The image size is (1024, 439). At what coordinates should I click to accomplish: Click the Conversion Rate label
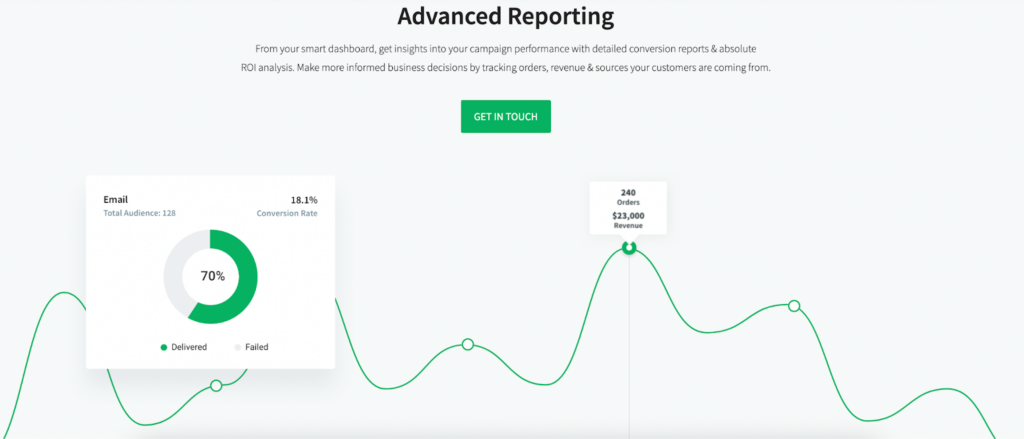coord(287,213)
